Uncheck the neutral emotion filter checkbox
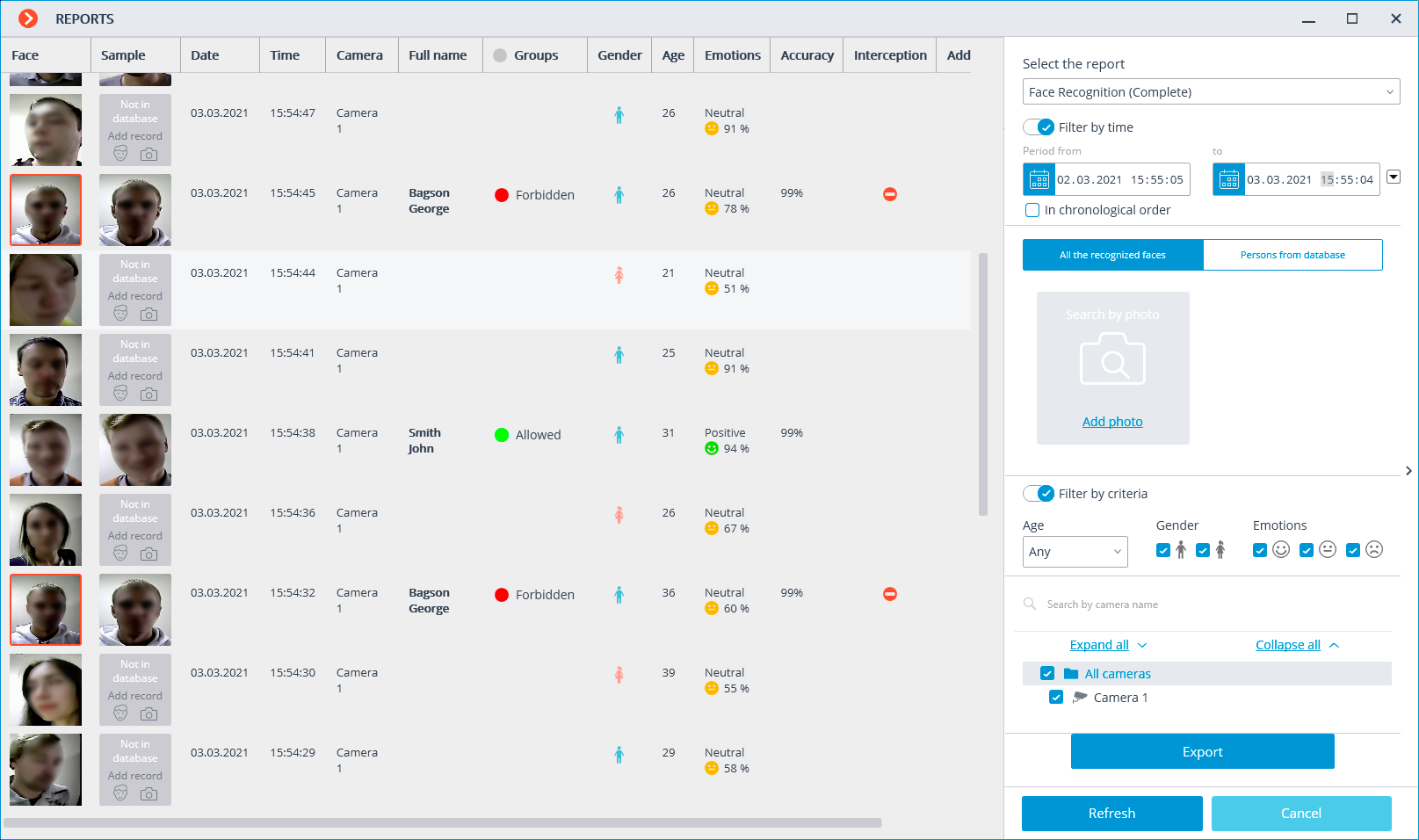Viewport: 1419px width, 840px height. [1307, 550]
